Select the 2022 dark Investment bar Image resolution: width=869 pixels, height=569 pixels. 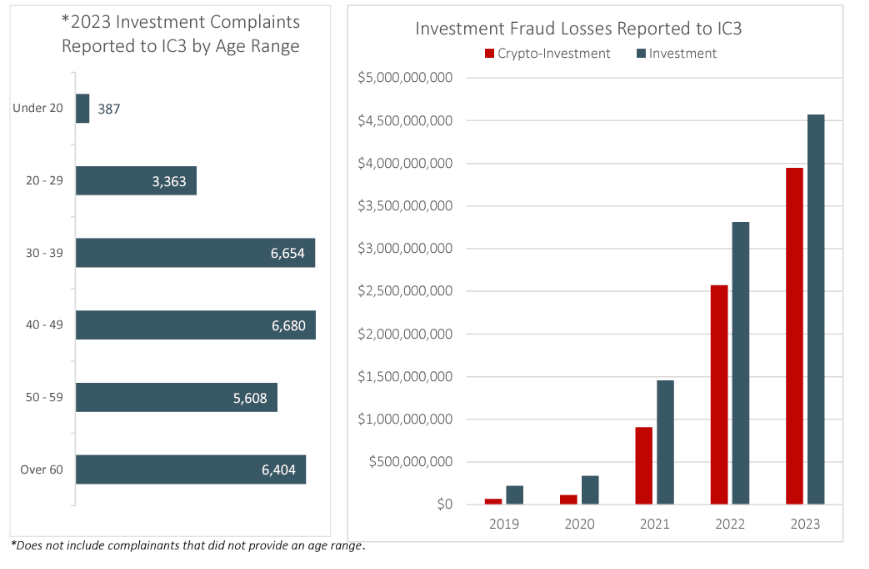click(740, 363)
